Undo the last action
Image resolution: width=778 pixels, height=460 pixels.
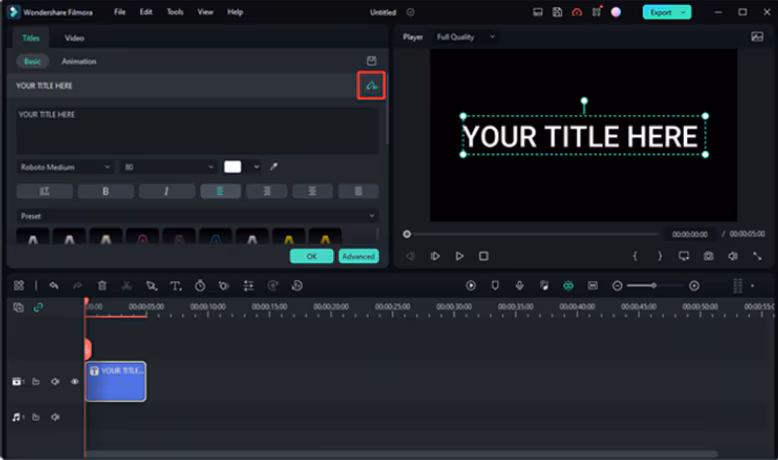(54, 285)
